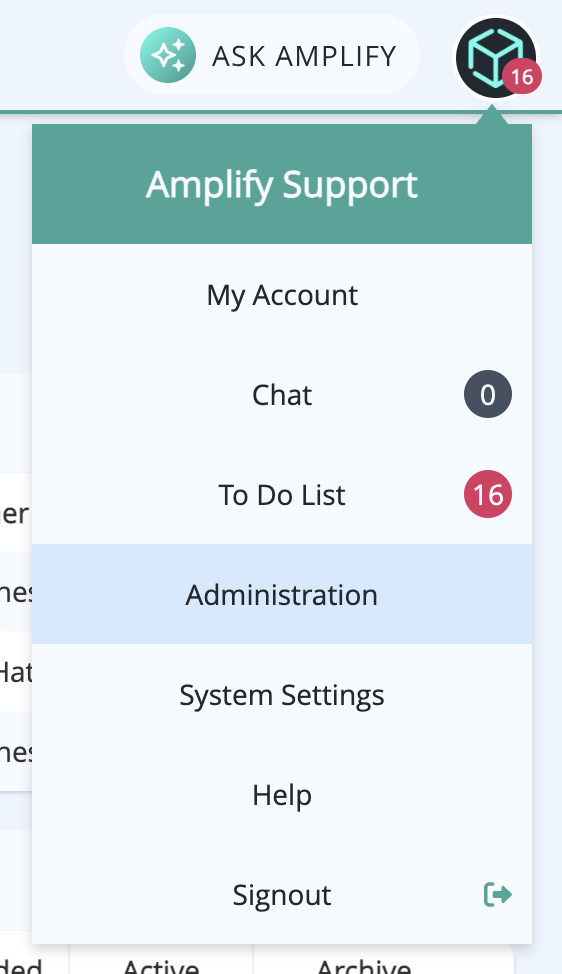Click the Chat count badge showing 0
Screen dimensions: 562x974
tap(487, 394)
